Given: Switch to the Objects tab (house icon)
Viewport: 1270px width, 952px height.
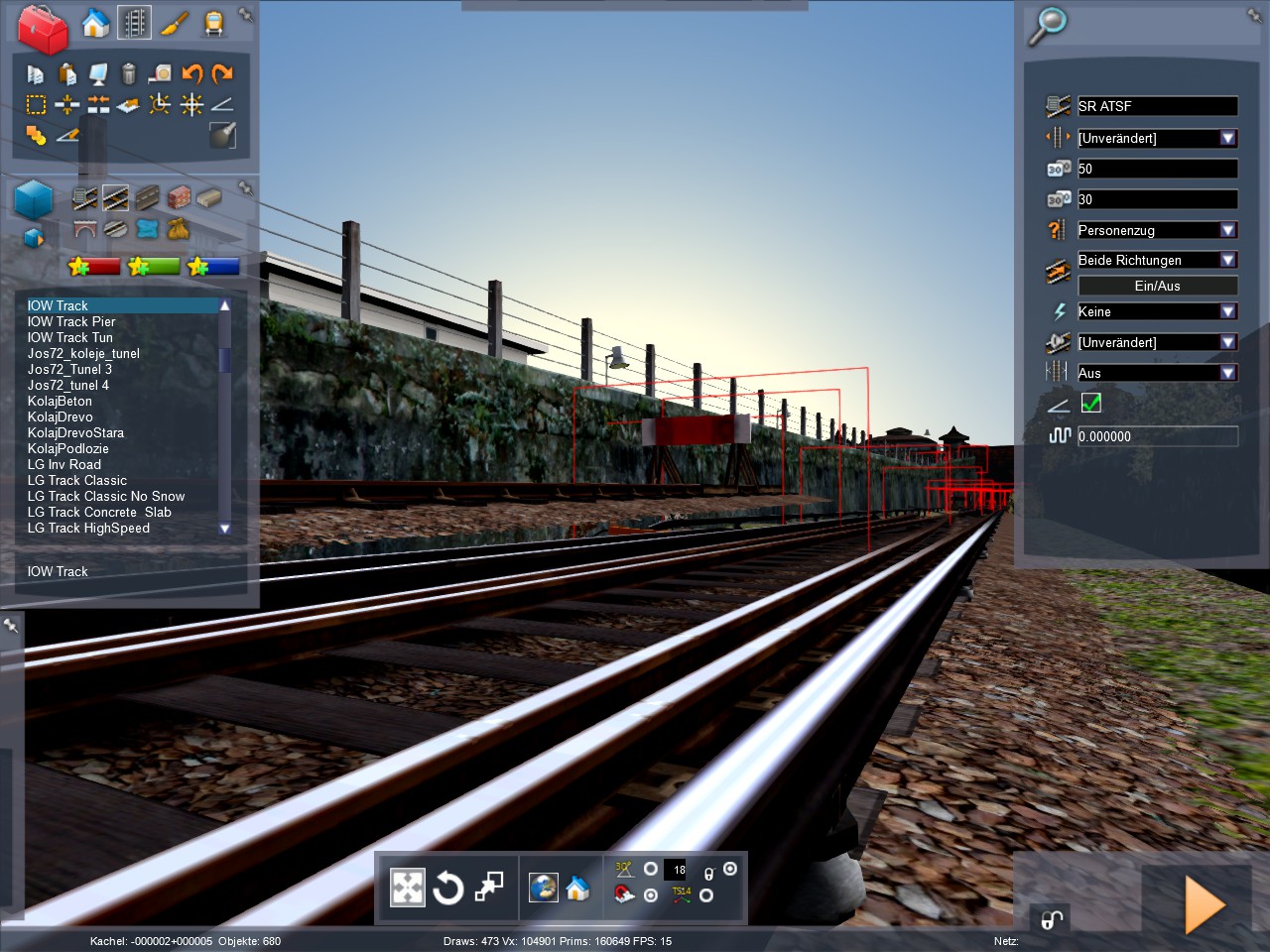Looking at the screenshot, I should (x=95, y=22).
